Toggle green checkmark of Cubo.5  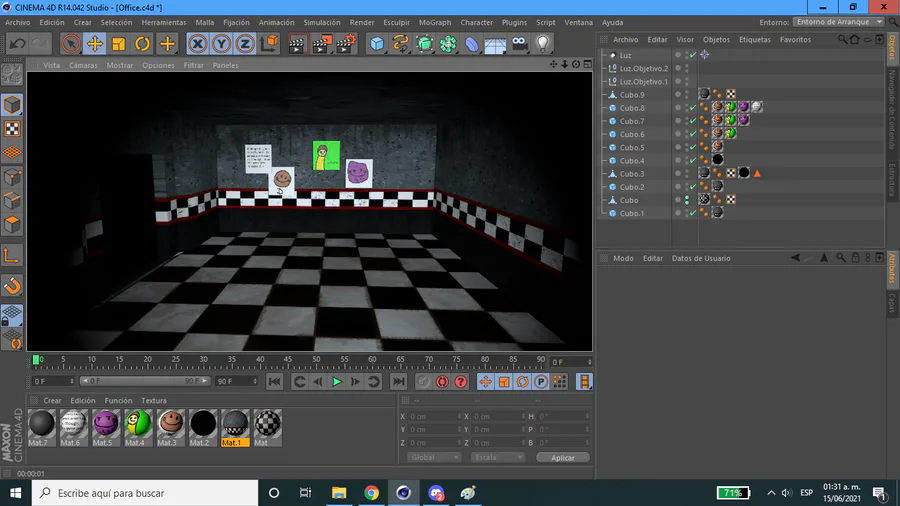tap(693, 147)
